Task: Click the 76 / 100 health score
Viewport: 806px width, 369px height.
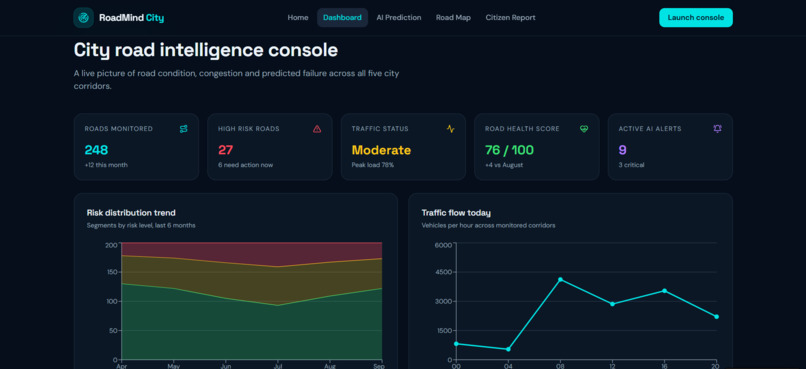Action: (x=509, y=150)
